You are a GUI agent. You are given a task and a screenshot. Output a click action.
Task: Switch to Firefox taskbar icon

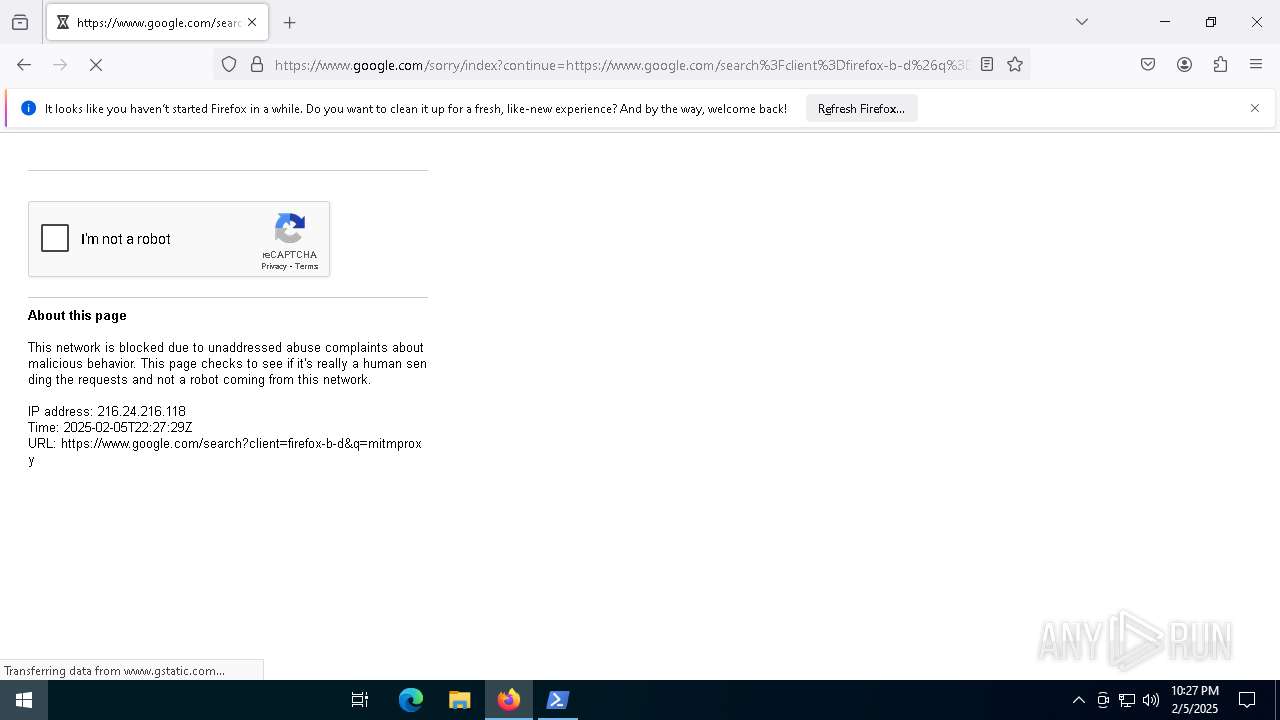pos(509,700)
